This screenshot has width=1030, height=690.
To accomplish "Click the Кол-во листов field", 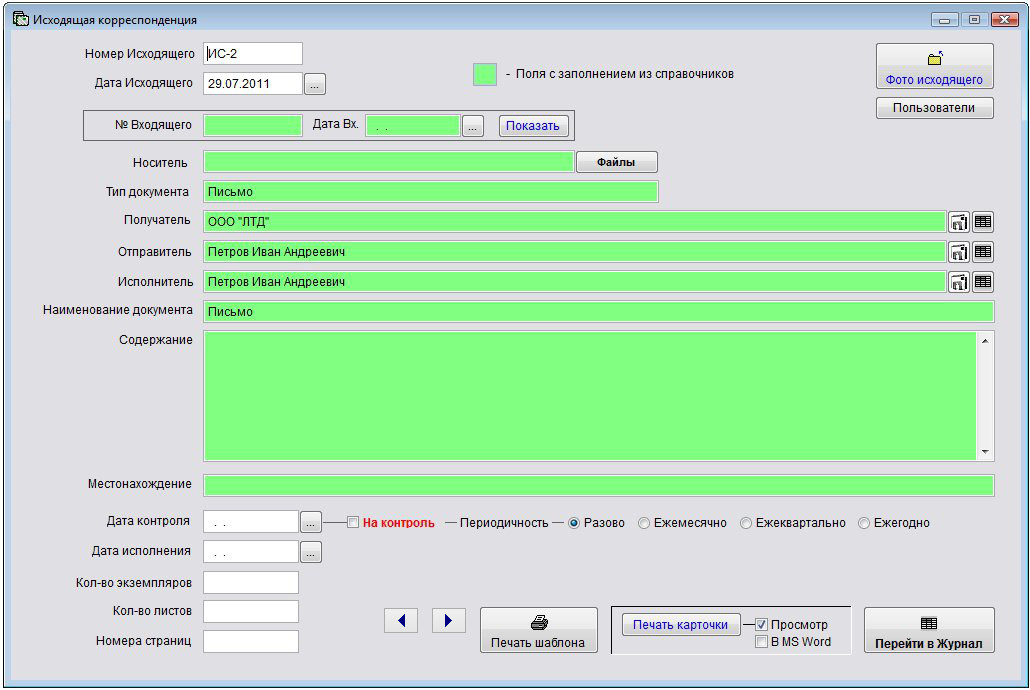I will pyautogui.click(x=251, y=611).
